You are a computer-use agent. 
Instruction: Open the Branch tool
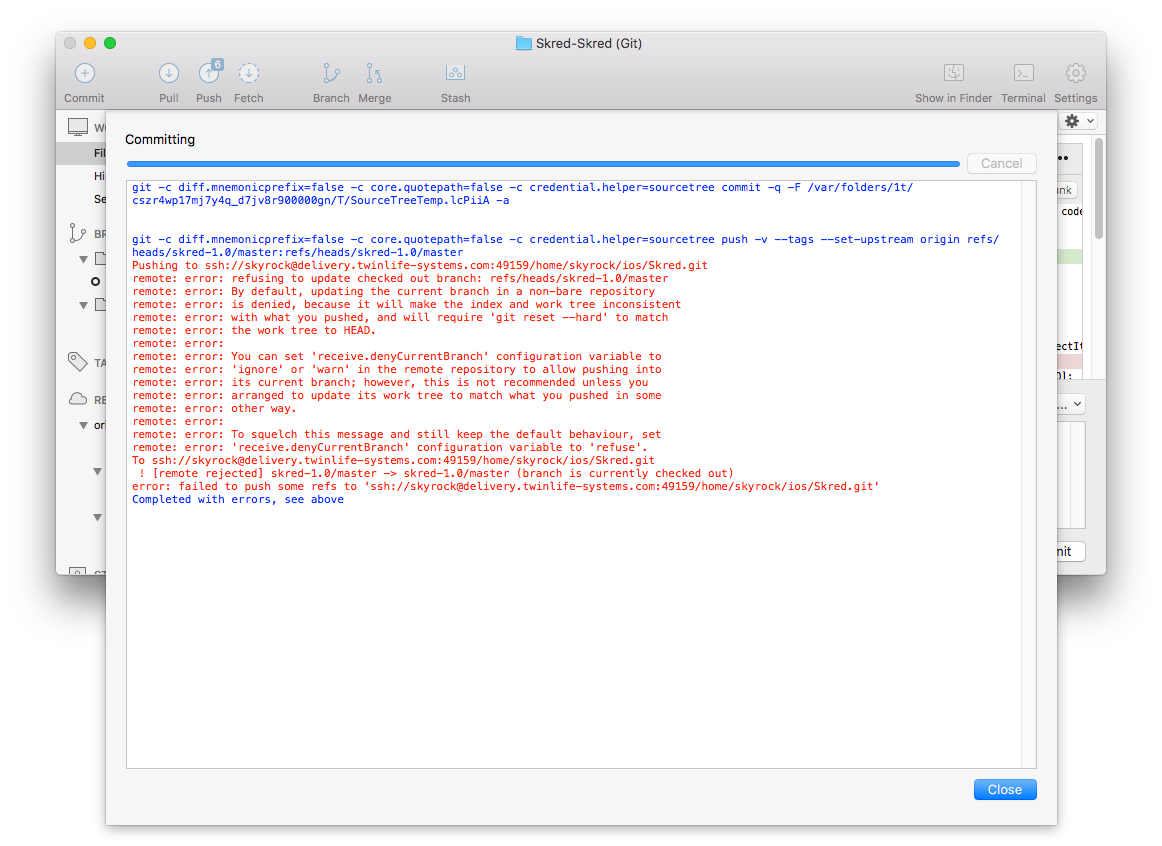pyautogui.click(x=331, y=73)
